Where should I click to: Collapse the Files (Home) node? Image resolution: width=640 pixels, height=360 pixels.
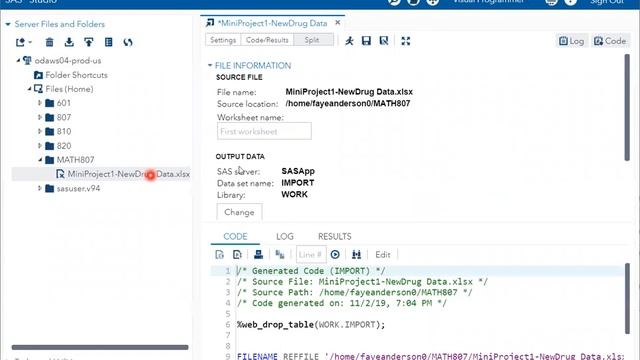point(29,89)
